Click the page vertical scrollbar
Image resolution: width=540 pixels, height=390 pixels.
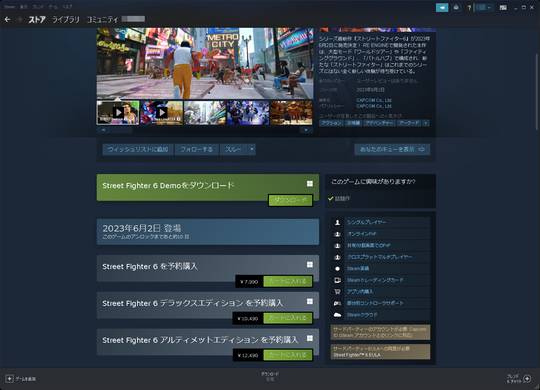point(536,92)
